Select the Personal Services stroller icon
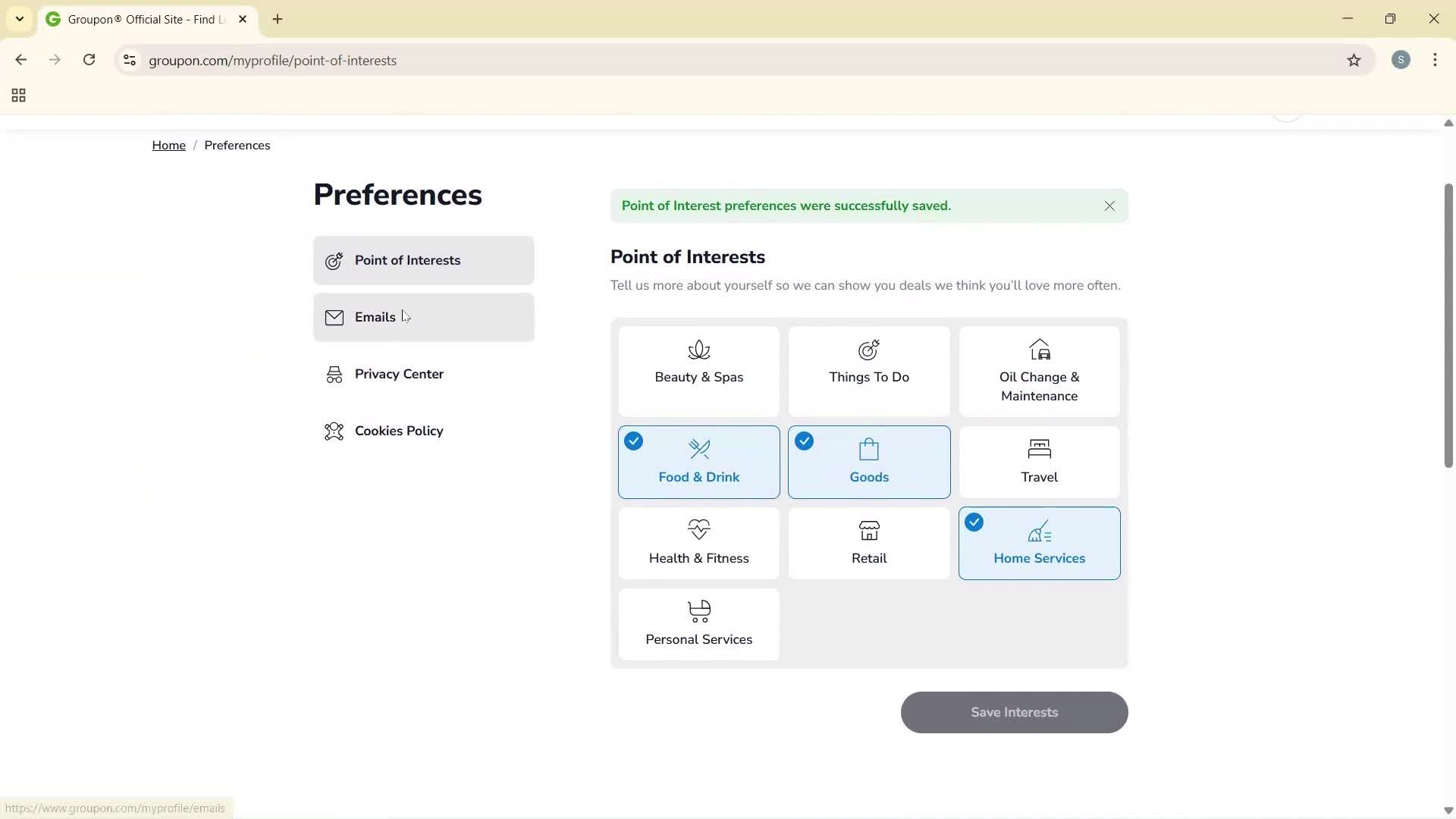Screen dimensions: 1456x819 tap(698, 610)
